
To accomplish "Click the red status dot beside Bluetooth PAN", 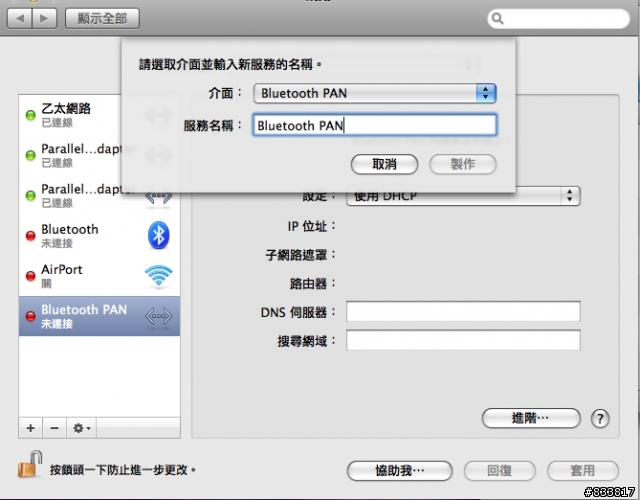I will pyautogui.click(x=31, y=316).
